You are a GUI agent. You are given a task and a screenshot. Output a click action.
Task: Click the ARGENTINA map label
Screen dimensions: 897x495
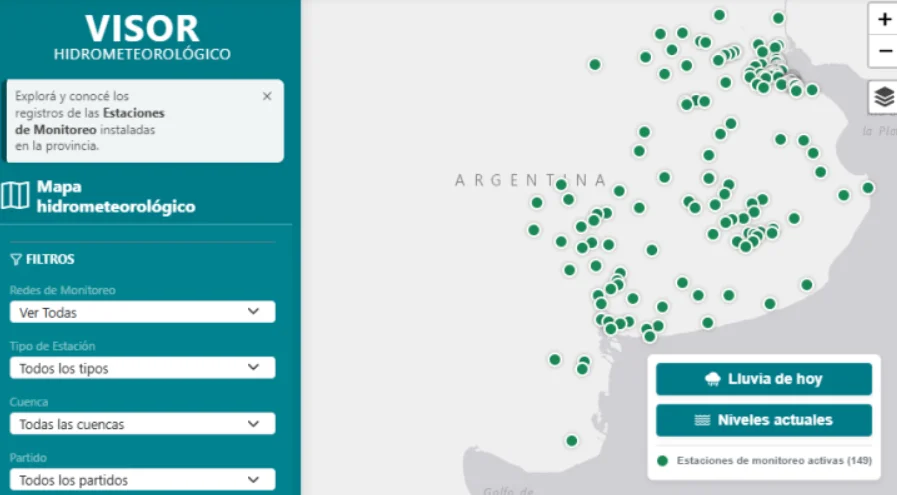[530, 181]
